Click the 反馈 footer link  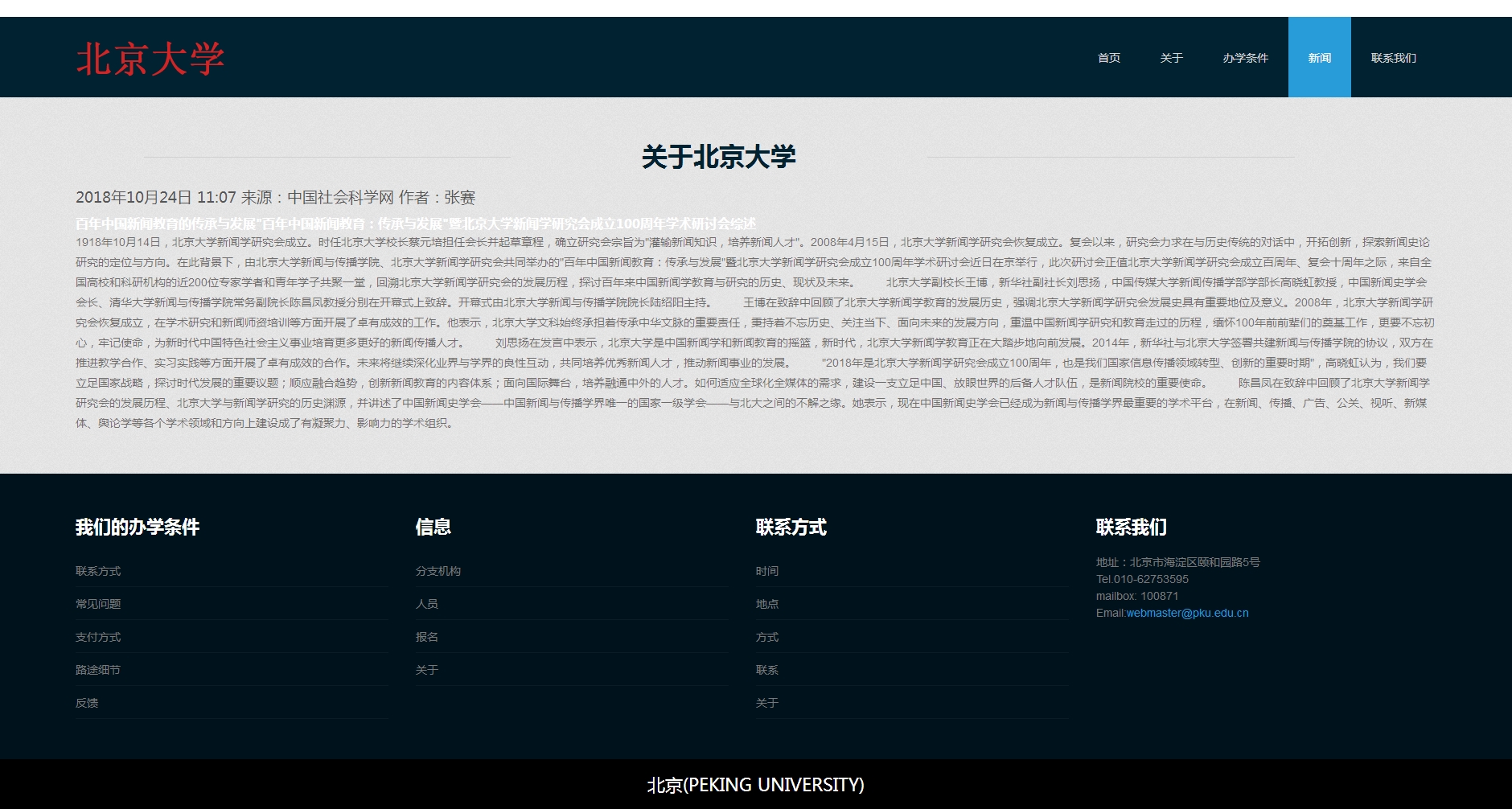tap(87, 703)
